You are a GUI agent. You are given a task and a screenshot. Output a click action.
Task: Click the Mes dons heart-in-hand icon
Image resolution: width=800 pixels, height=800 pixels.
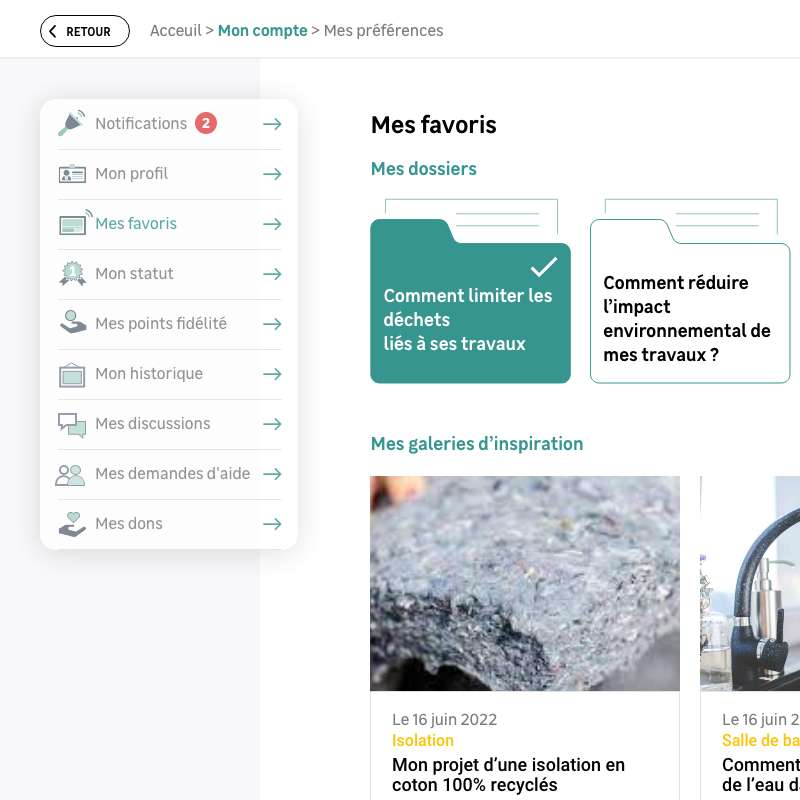[x=72, y=524]
